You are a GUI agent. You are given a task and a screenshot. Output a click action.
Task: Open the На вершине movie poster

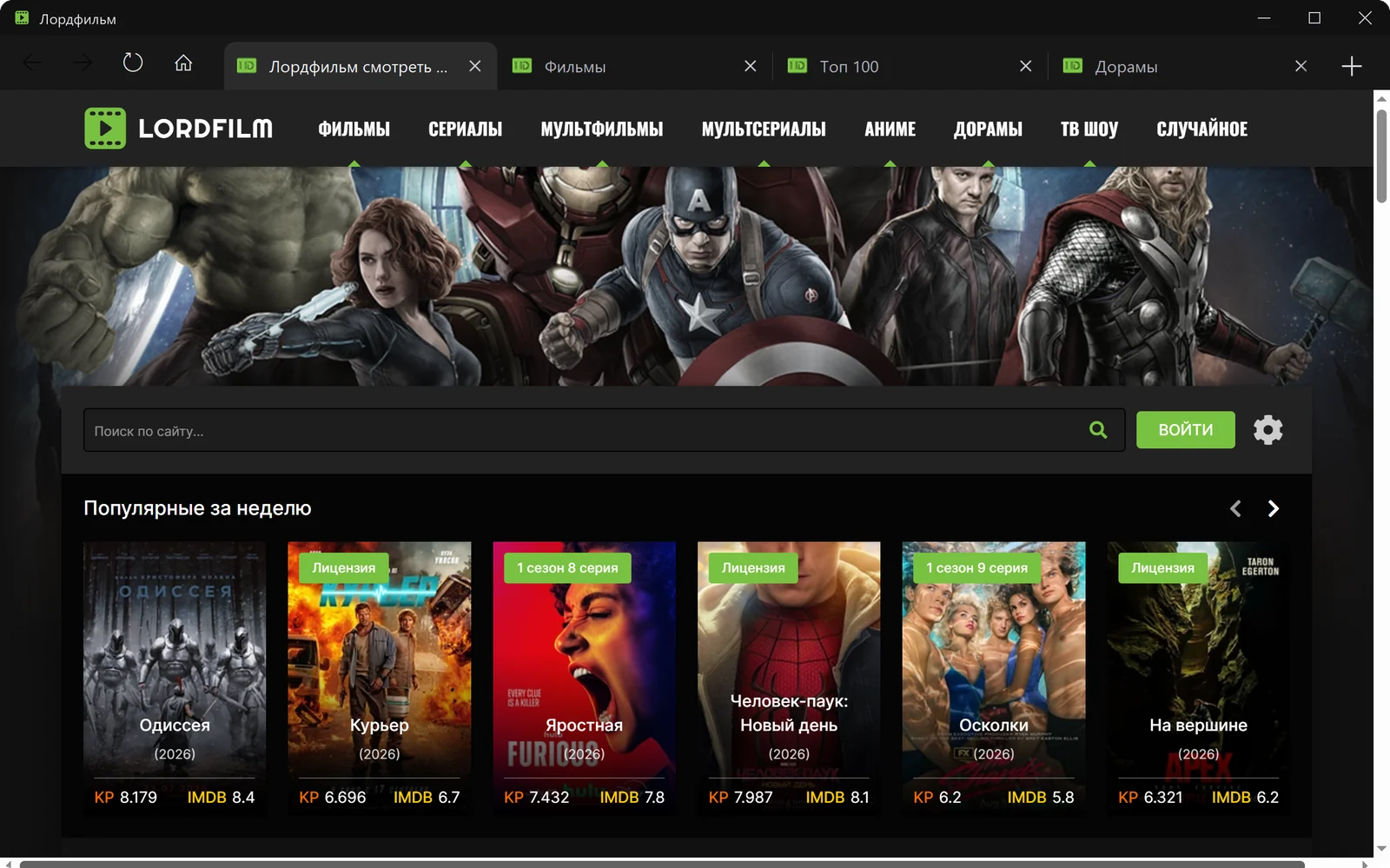coord(1198,678)
